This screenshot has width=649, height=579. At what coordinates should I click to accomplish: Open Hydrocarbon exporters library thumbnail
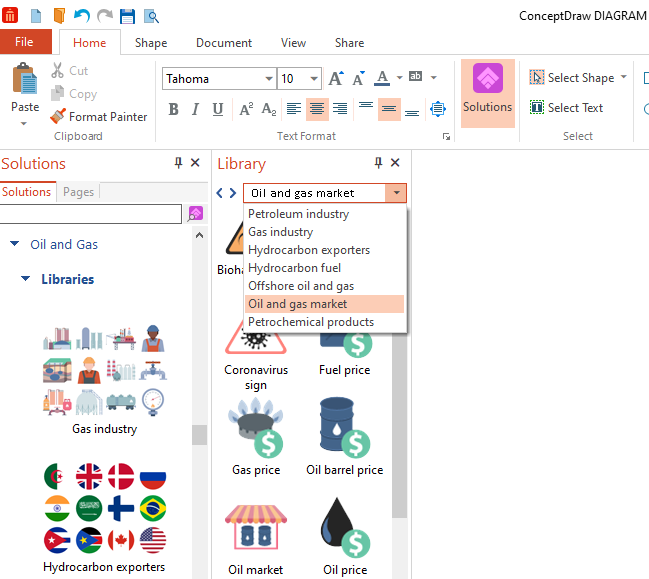pyautogui.click(x=105, y=517)
